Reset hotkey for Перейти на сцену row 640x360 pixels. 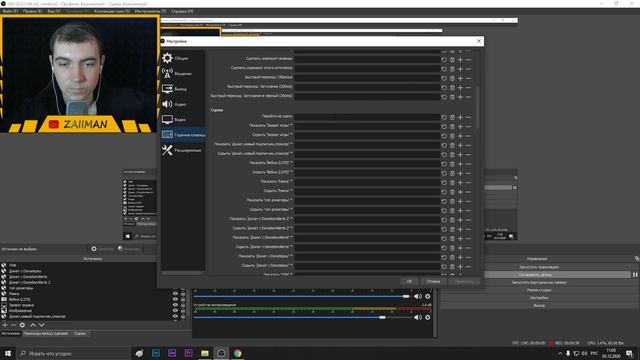[444, 117]
